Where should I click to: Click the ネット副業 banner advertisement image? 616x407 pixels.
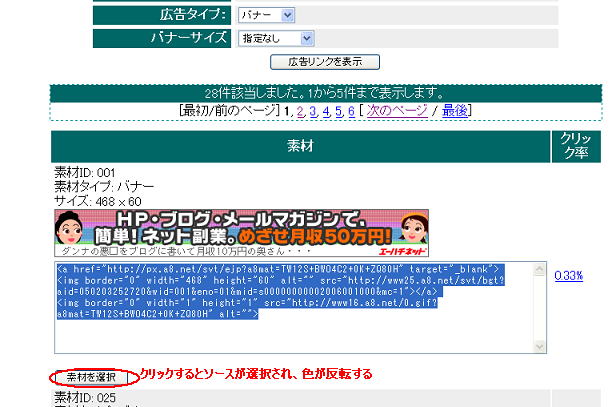(x=240, y=228)
